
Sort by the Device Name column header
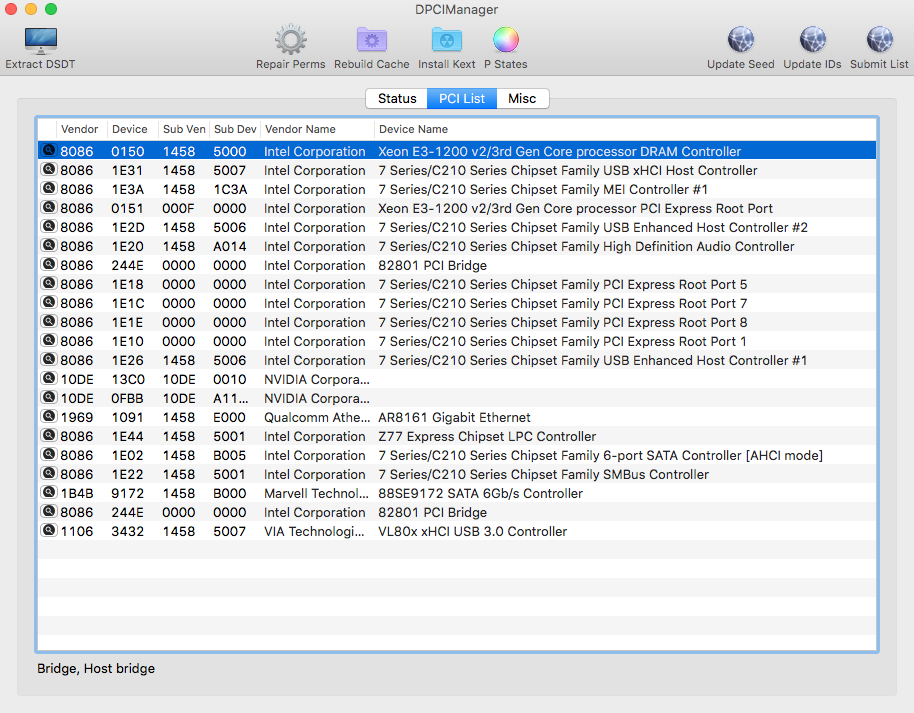click(413, 129)
